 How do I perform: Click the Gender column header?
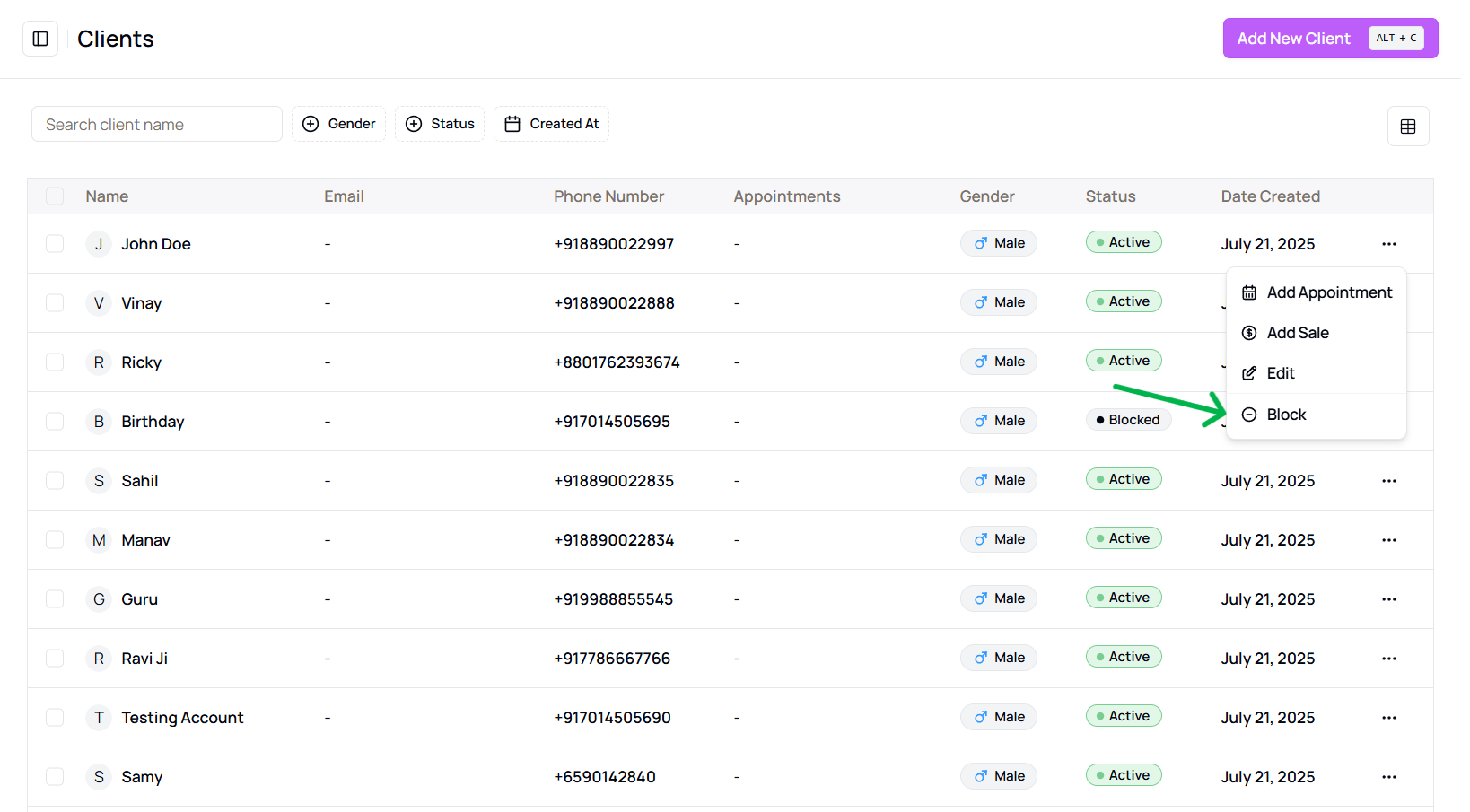987,196
